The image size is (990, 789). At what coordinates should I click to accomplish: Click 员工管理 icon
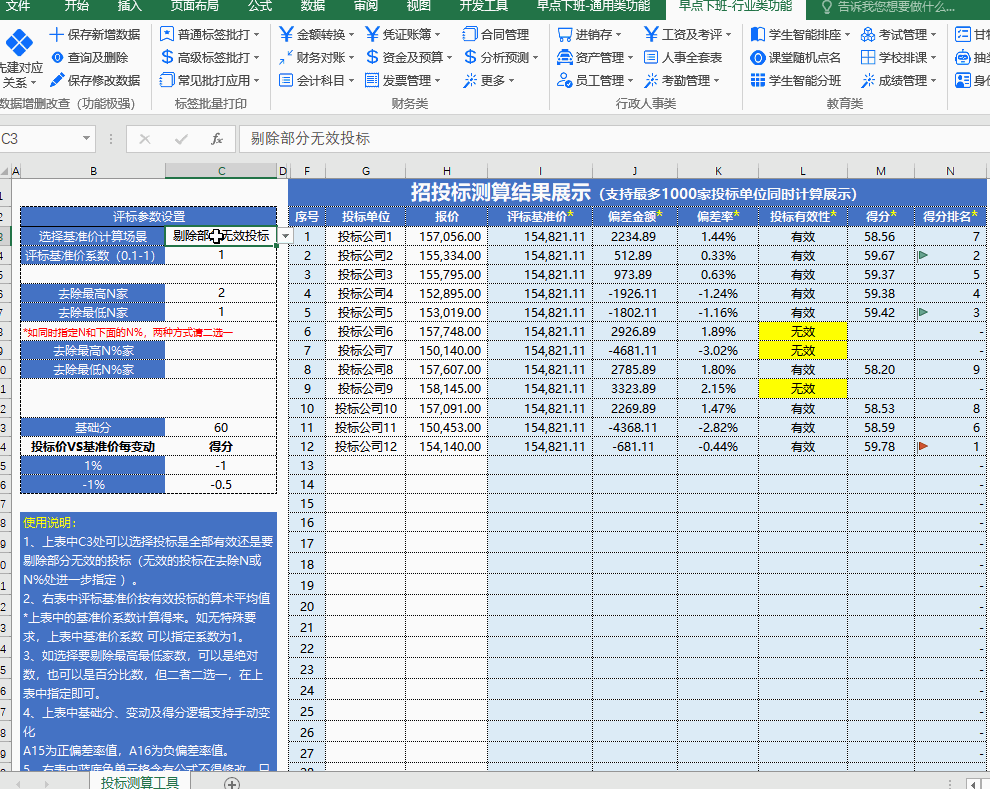564,80
